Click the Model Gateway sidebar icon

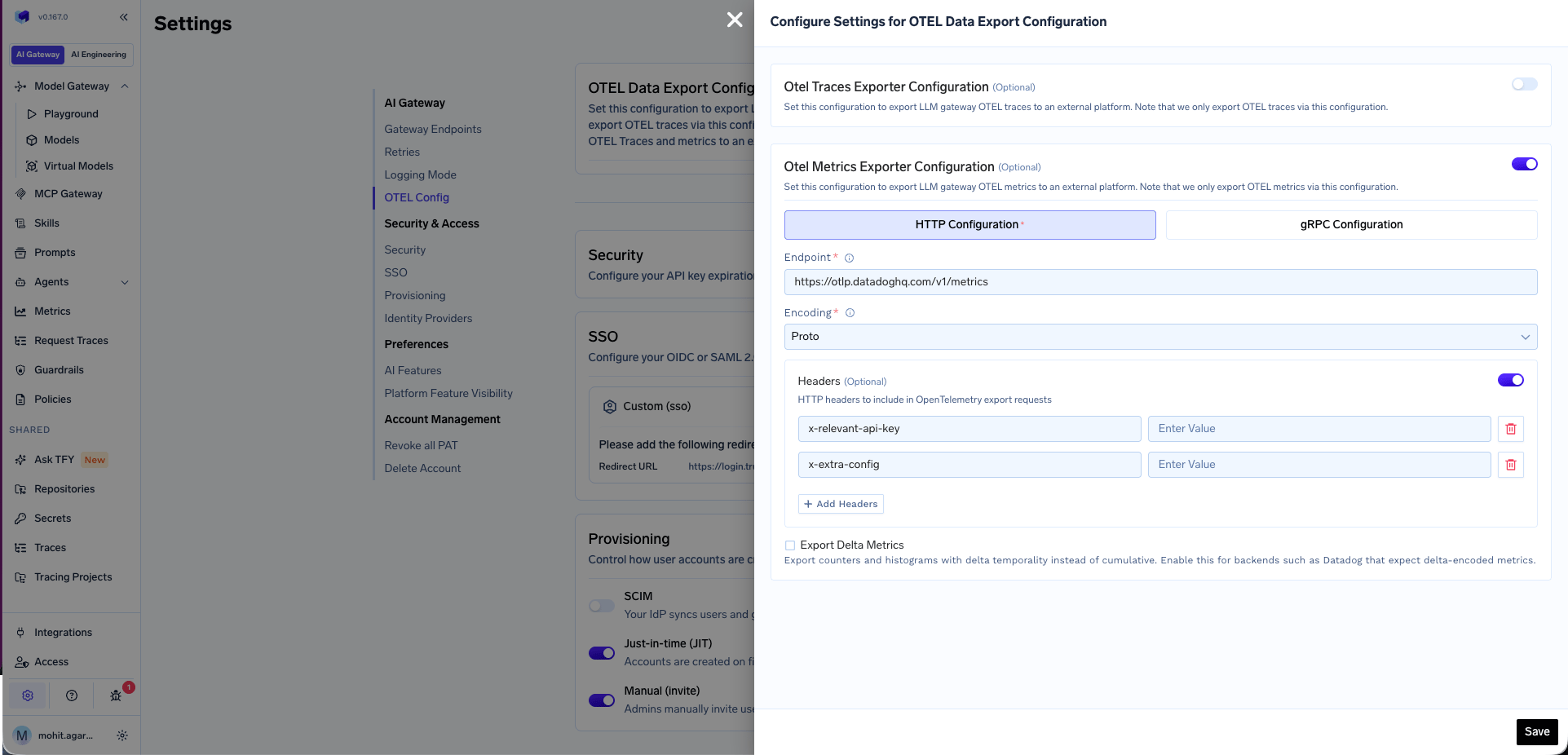20,86
